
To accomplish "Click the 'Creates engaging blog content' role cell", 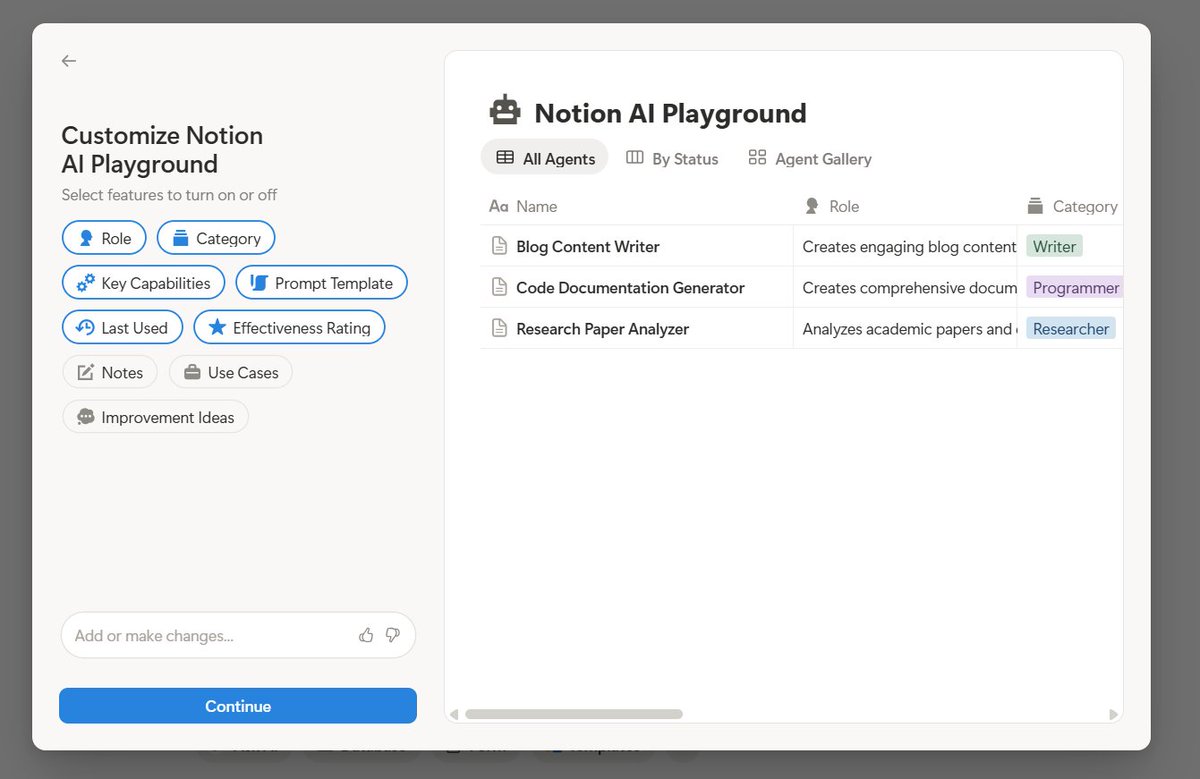I will click(x=905, y=246).
